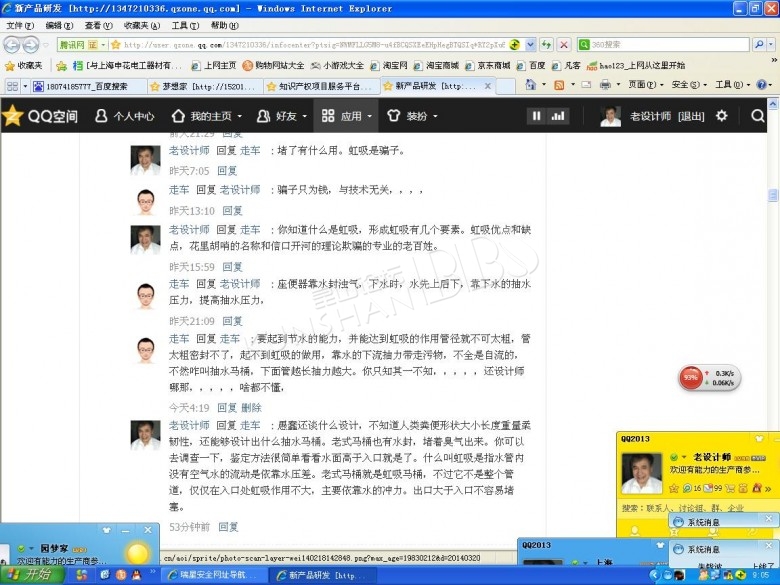This screenshot has height=585, width=780.
Task: Expand the address bar history dropdown
Action: pyautogui.click(x=531, y=45)
